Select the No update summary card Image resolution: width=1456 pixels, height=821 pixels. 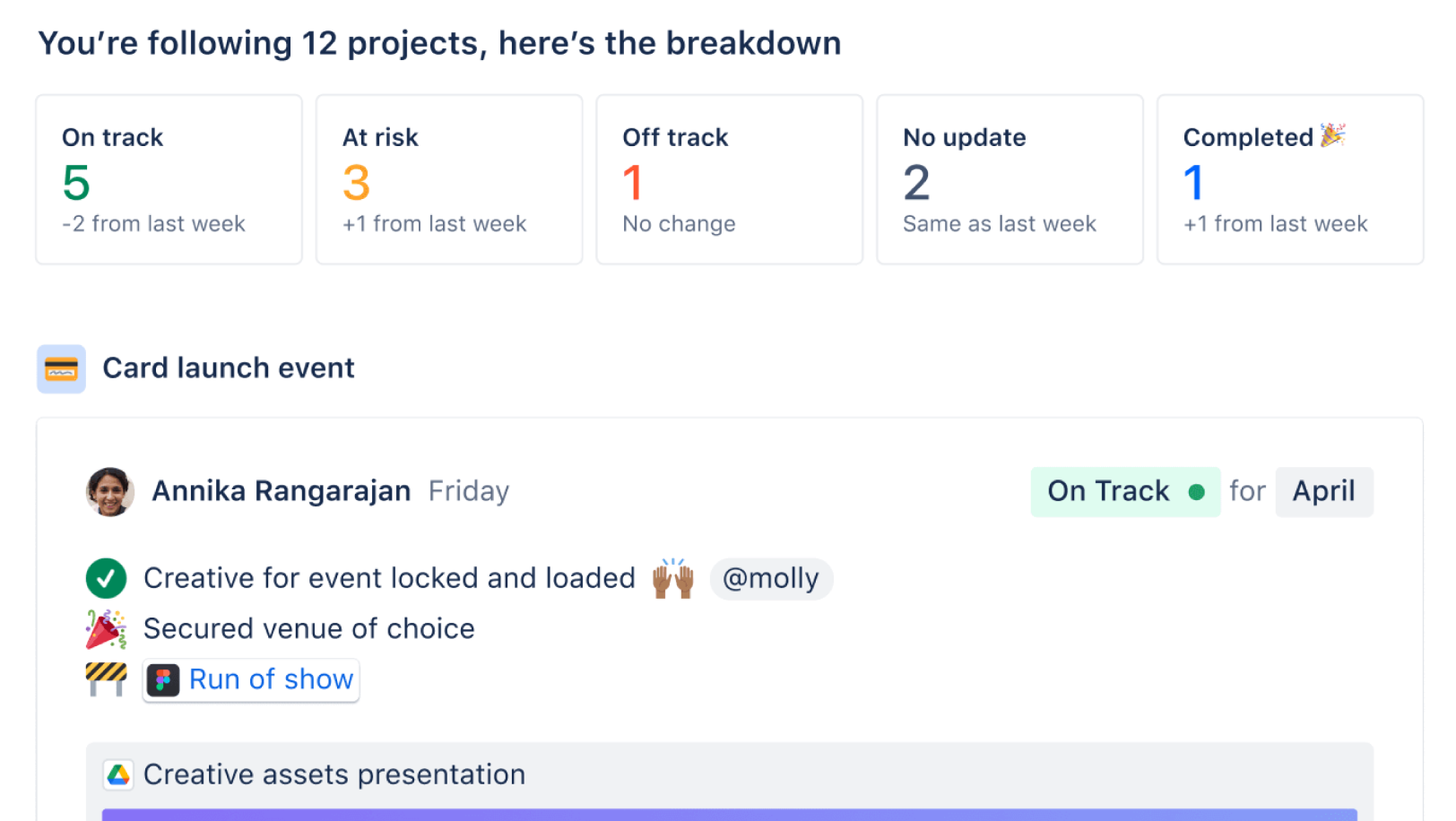pyautogui.click(x=1010, y=179)
